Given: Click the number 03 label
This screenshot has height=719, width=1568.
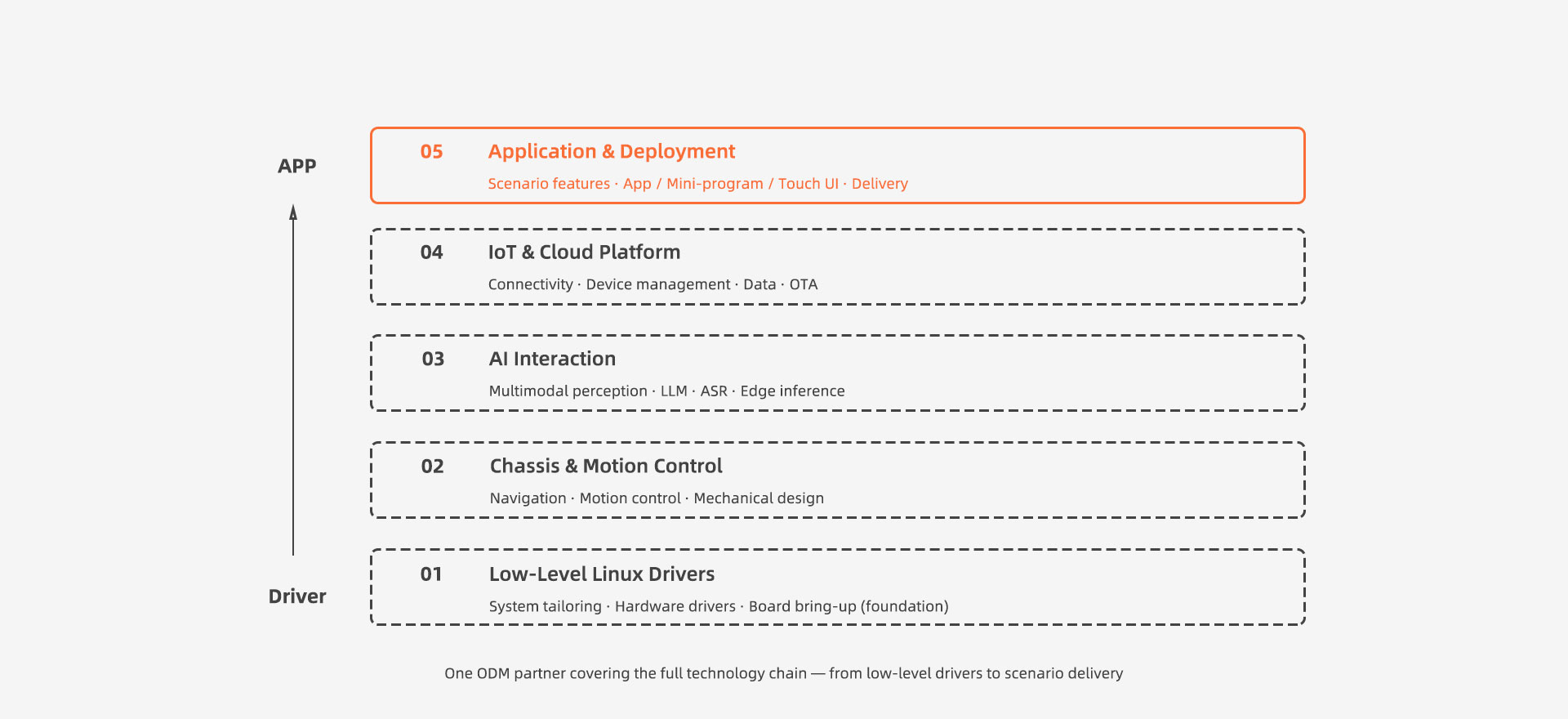Looking at the screenshot, I should click(433, 359).
